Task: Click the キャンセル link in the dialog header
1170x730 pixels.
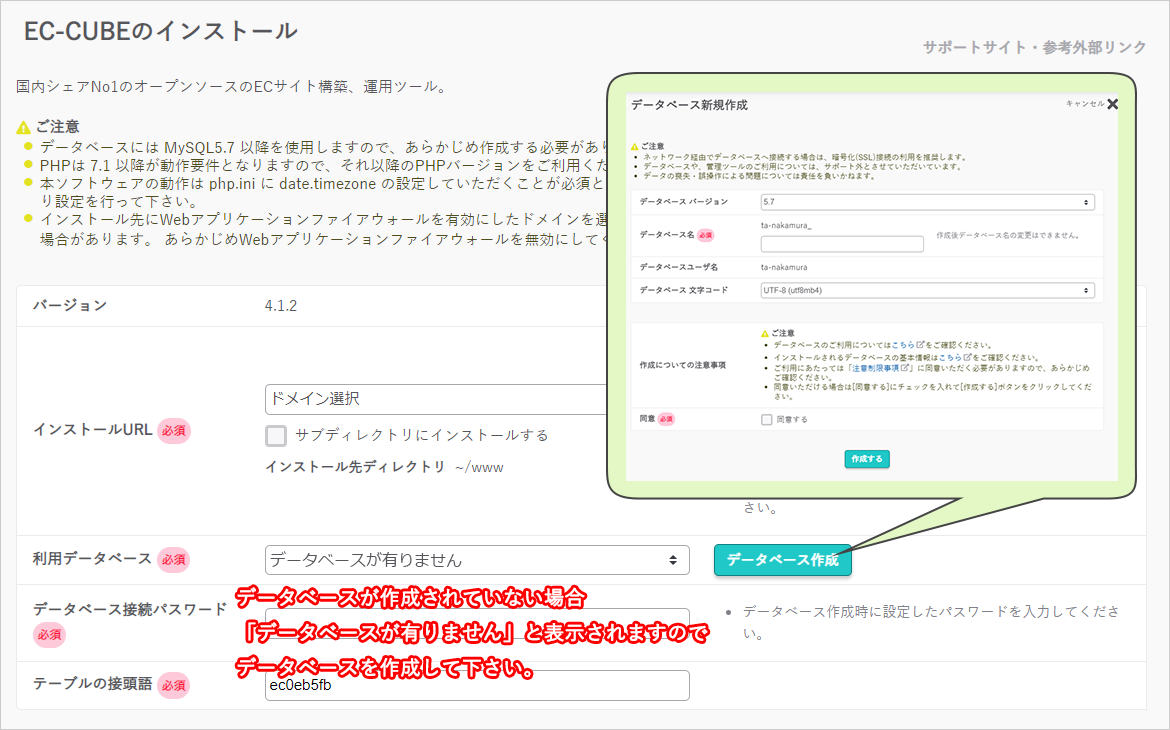Action: click(x=1084, y=103)
